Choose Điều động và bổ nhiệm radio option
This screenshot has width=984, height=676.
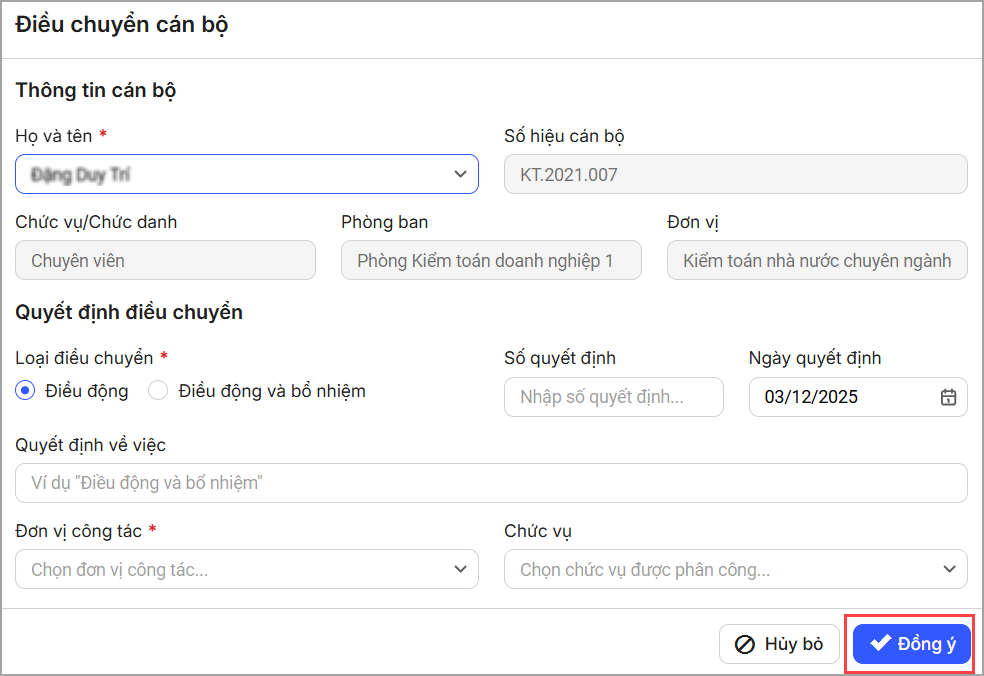[x=158, y=391]
